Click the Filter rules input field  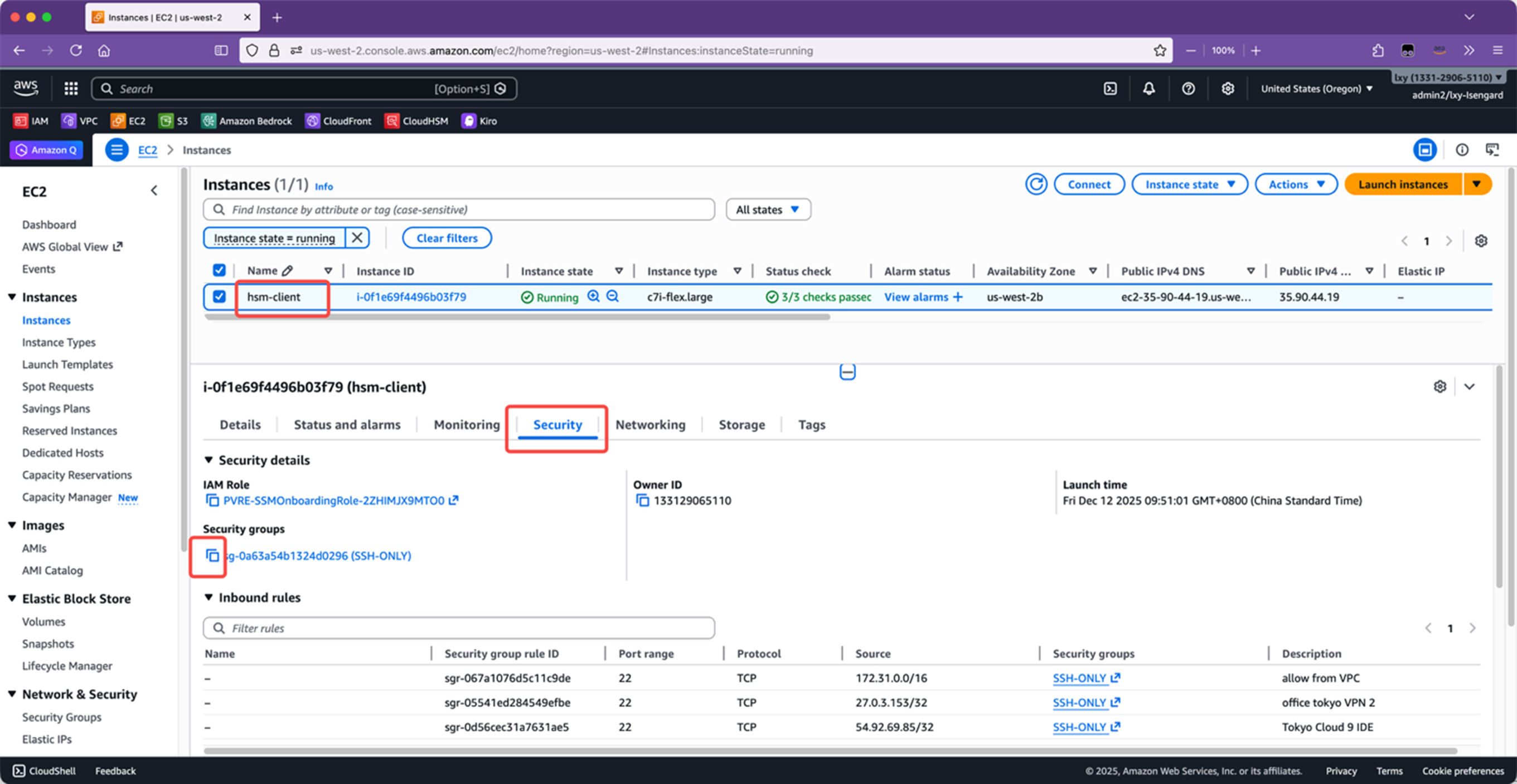click(x=459, y=628)
